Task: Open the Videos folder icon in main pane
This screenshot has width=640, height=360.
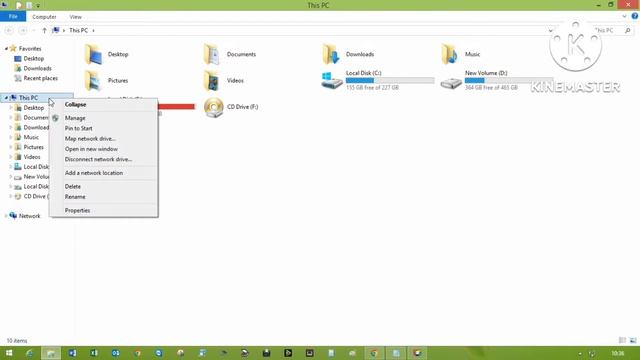Action: click(212, 80)
